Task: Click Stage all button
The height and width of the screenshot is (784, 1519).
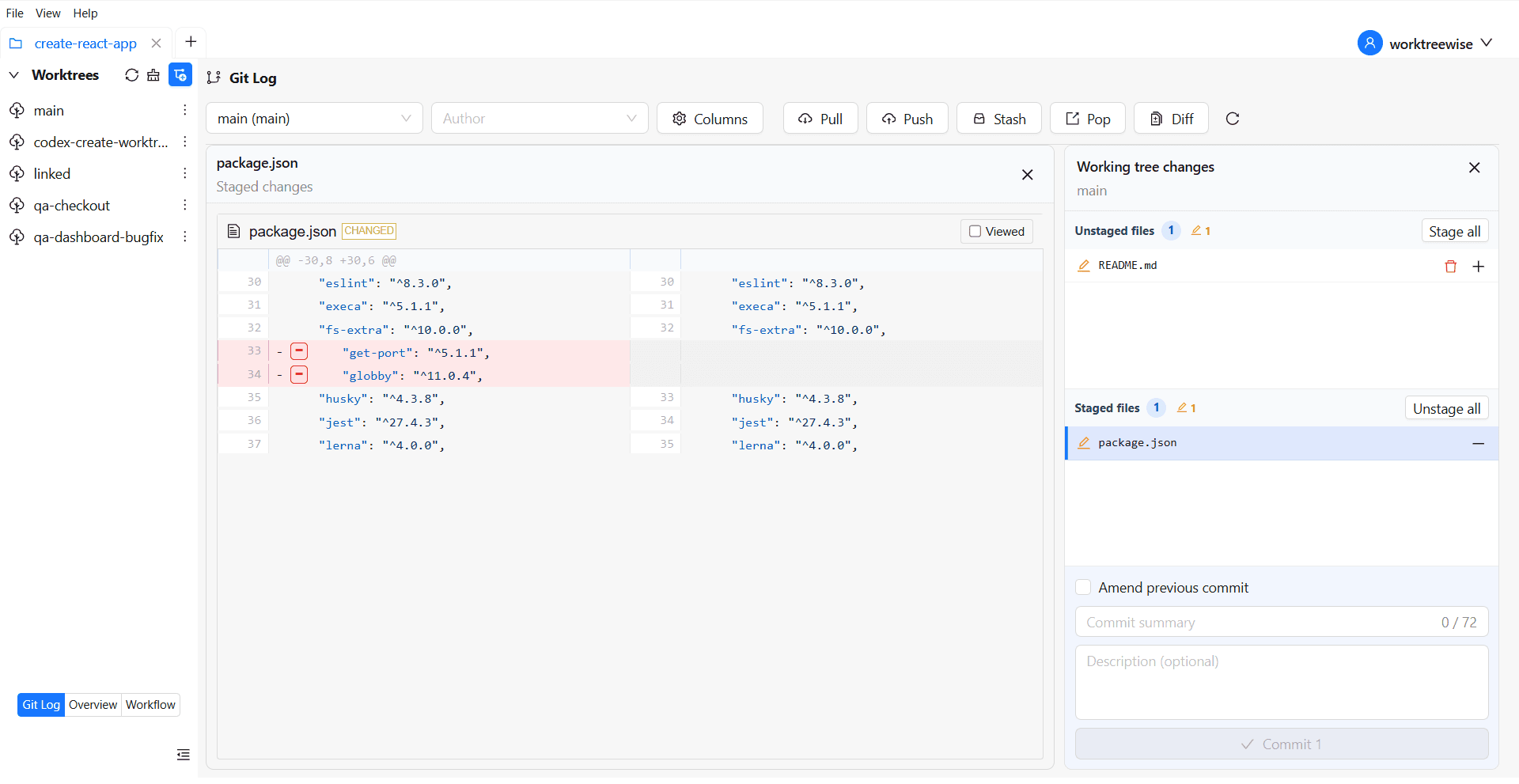Action: pos(1455,231)
